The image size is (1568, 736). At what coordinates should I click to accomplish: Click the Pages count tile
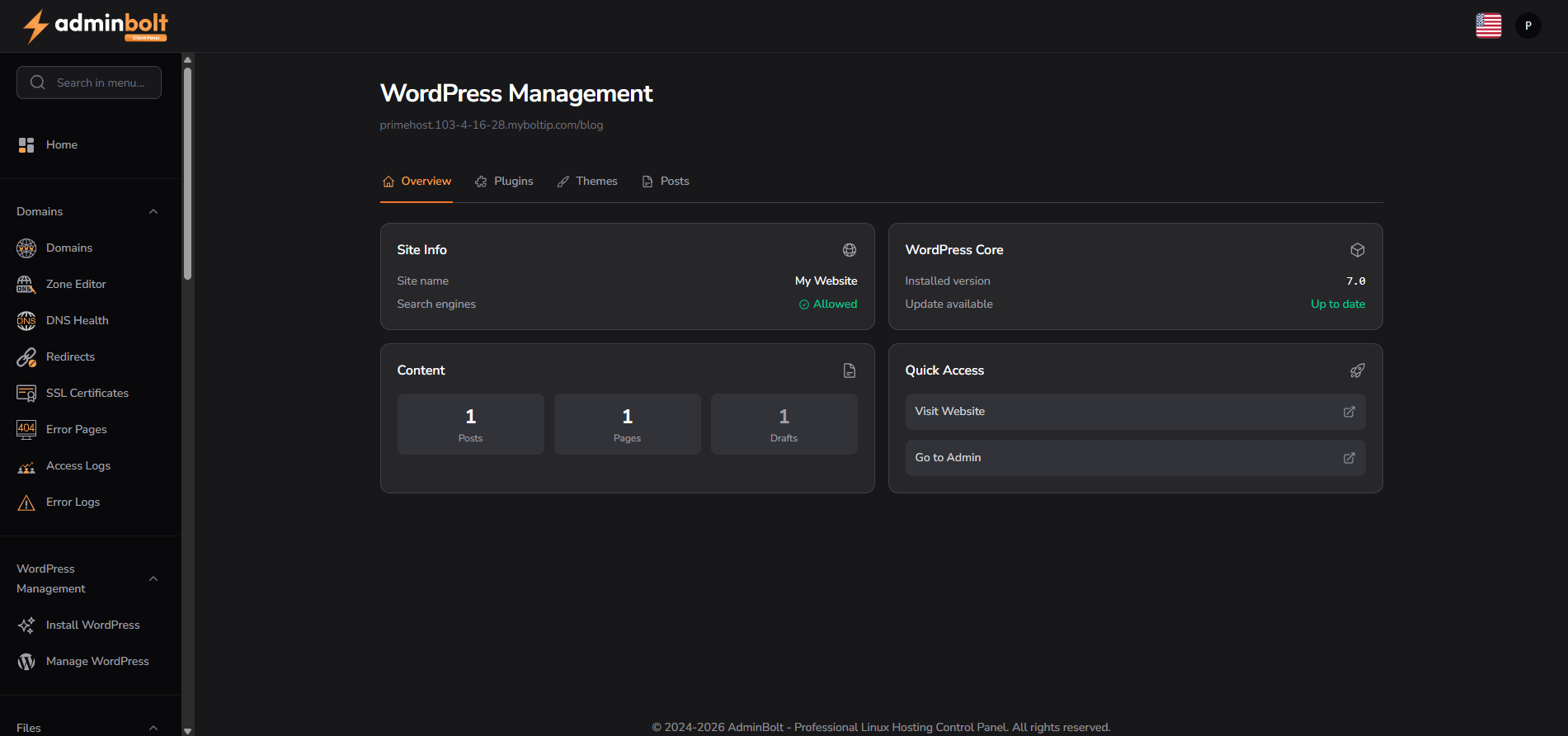[628, 424]
